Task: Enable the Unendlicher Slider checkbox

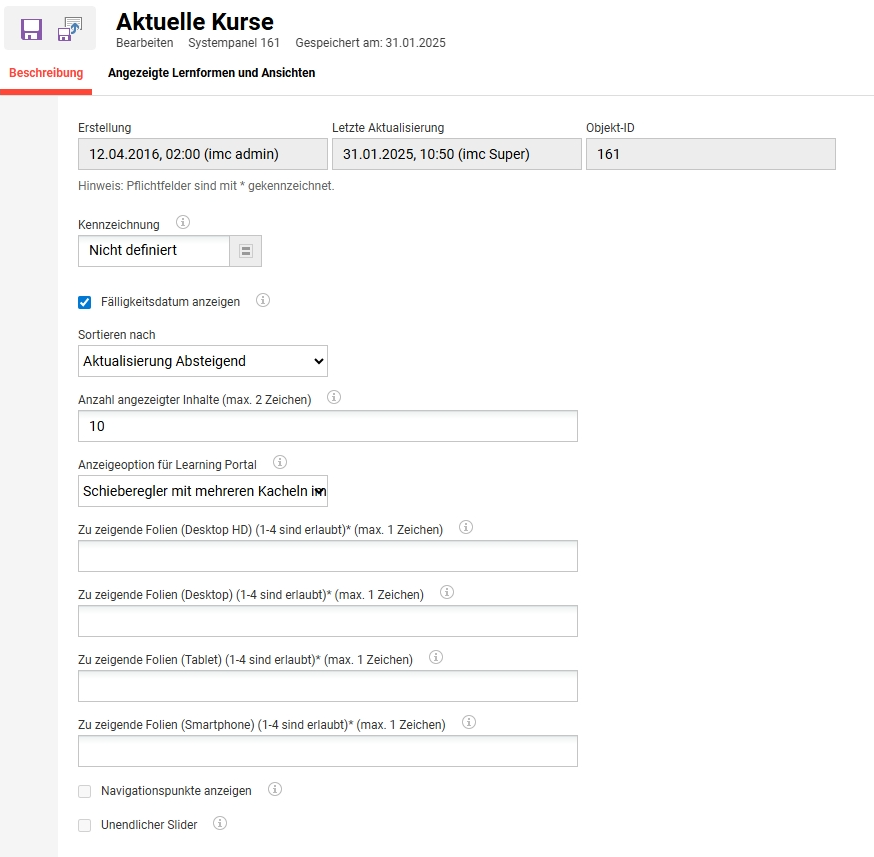Action: click(85, 825)
